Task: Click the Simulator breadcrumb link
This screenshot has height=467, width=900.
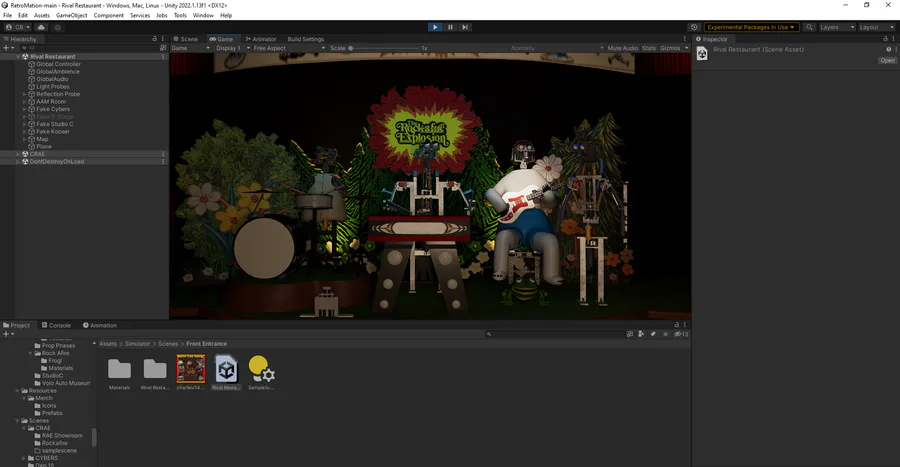Action: coord(138,344)
